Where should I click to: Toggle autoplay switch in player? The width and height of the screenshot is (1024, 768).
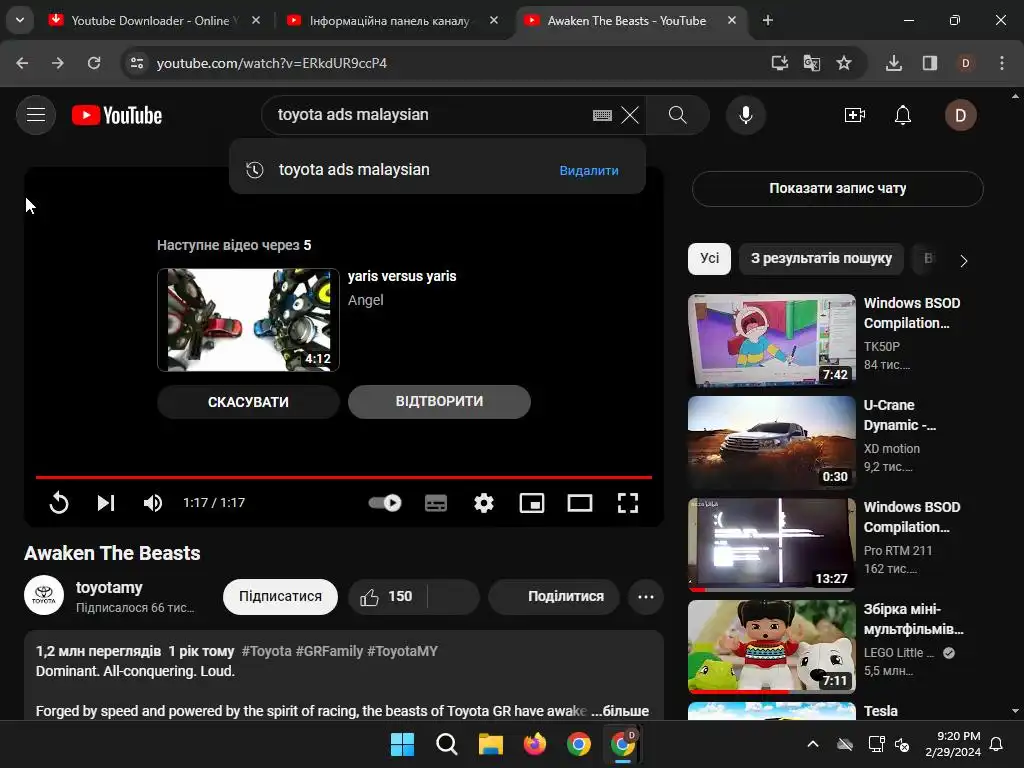385,503
